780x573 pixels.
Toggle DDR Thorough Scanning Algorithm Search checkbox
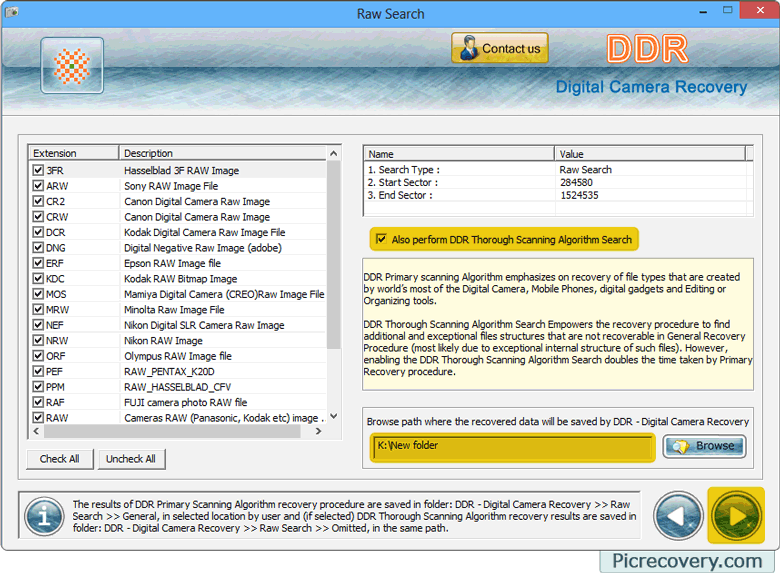[382, 239]
